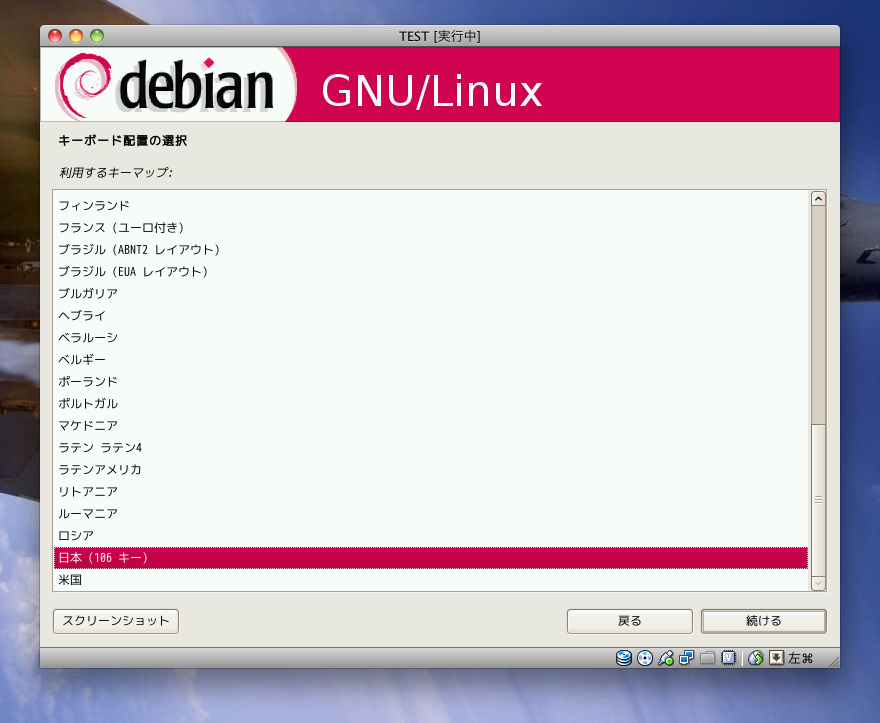Viewport: 880px width, 723px height.
Task: Select ブラジル (EUA レイアウト) keymap
Action: [x=430, y=271]
